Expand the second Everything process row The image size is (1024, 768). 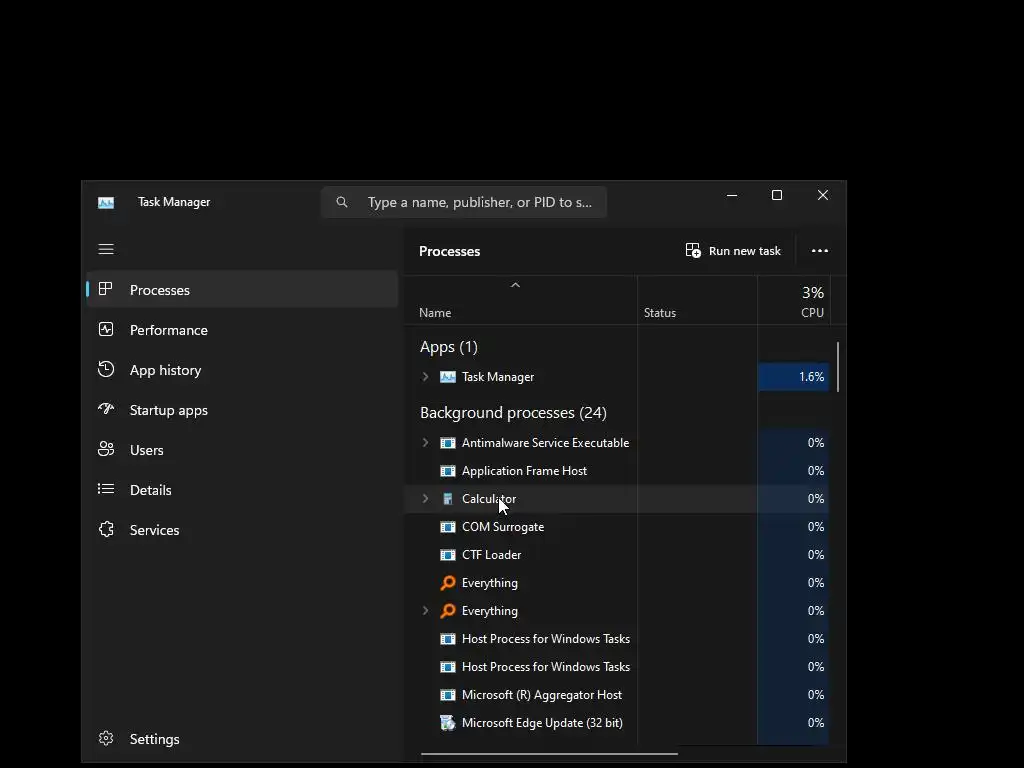[425, 611]
